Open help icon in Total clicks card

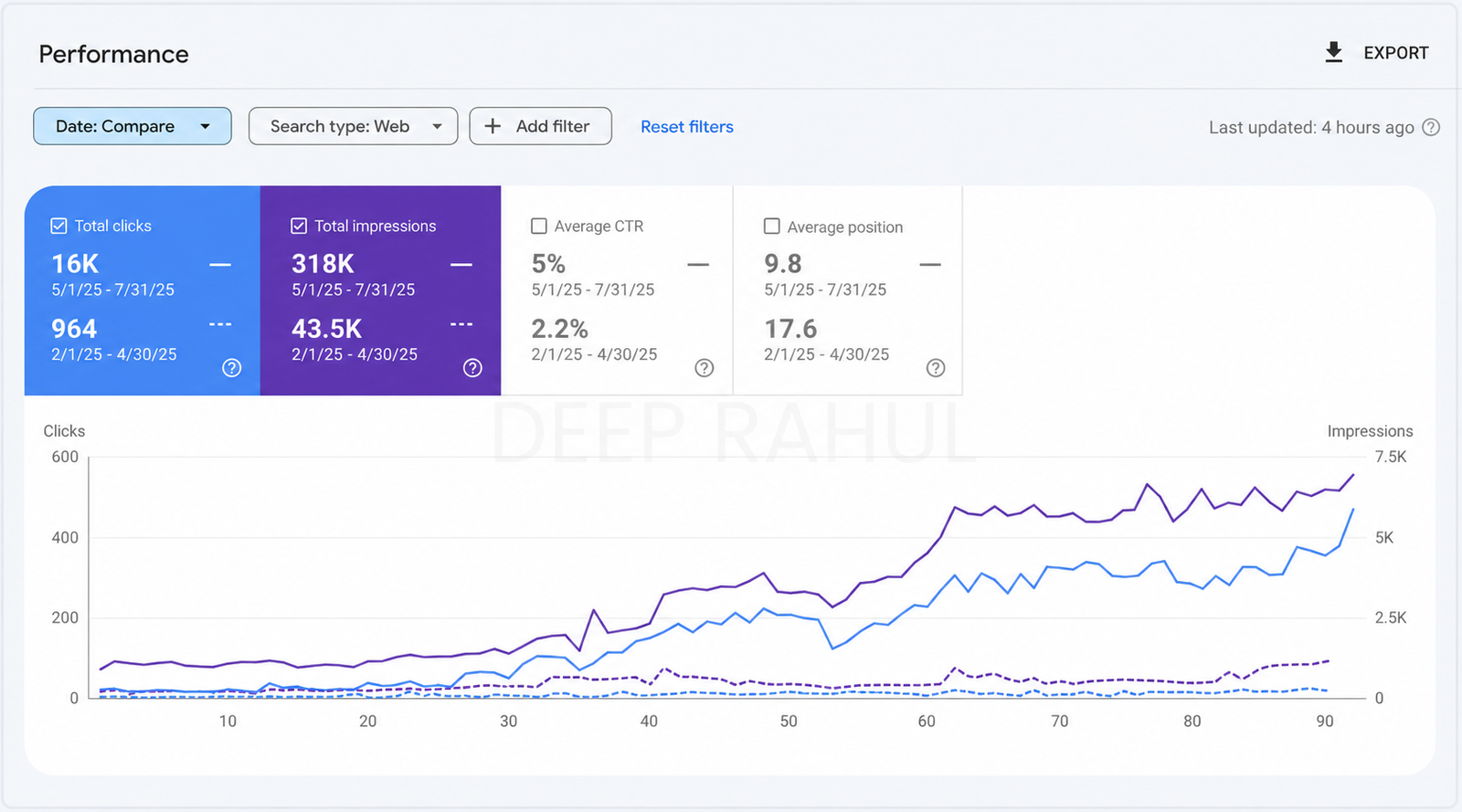pos(232,367)
